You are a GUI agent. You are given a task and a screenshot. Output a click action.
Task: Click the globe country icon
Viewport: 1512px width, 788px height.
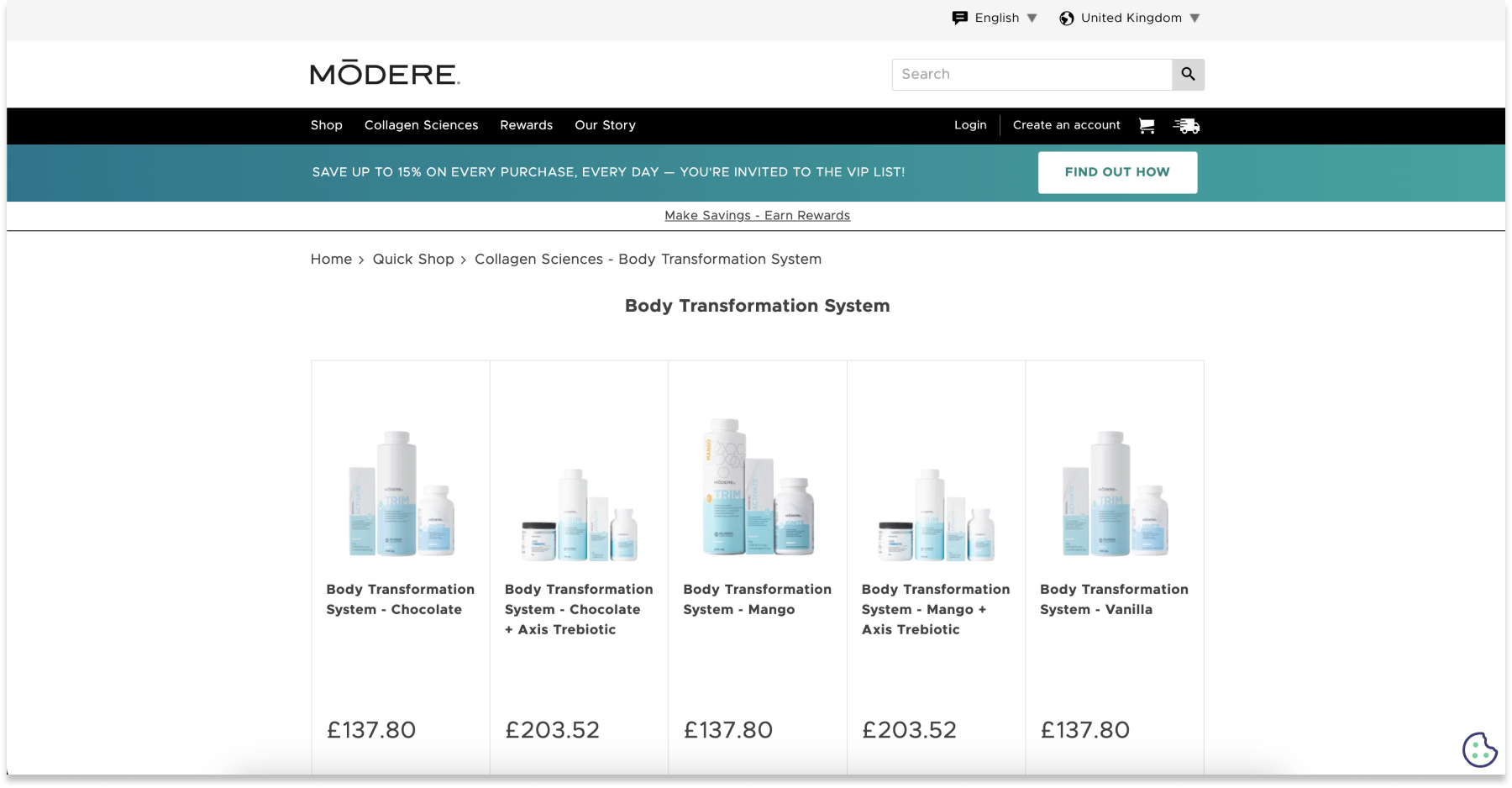[x=1067, y=18]
